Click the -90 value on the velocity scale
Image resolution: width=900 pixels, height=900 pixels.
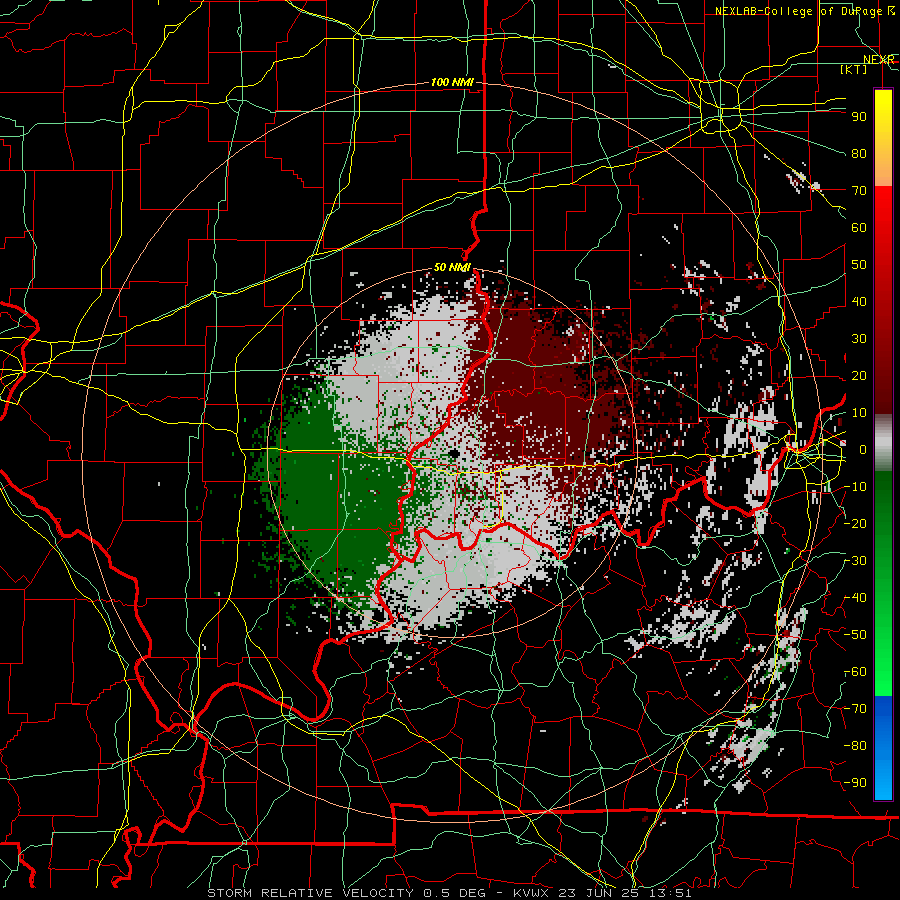(855, 783)
